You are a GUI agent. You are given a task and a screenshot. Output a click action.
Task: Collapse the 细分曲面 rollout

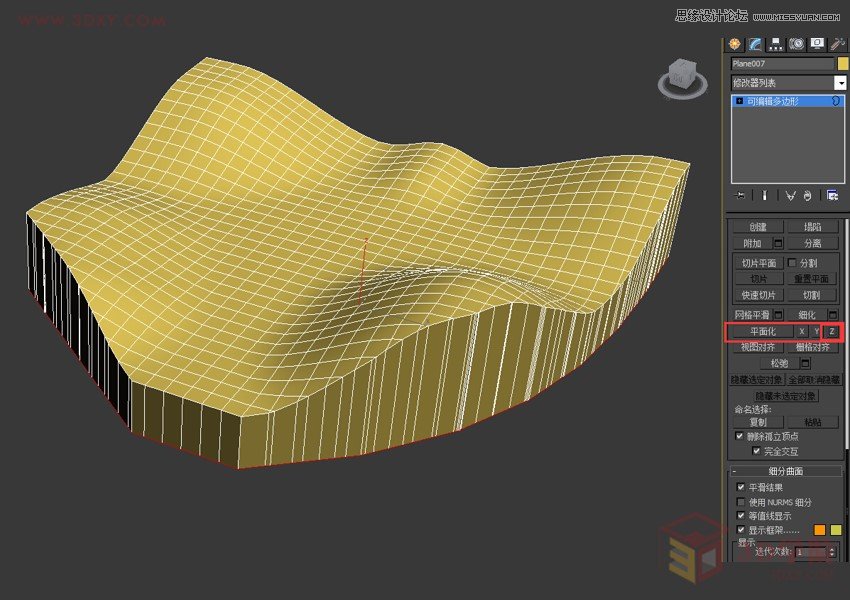(x=736, y=471)
